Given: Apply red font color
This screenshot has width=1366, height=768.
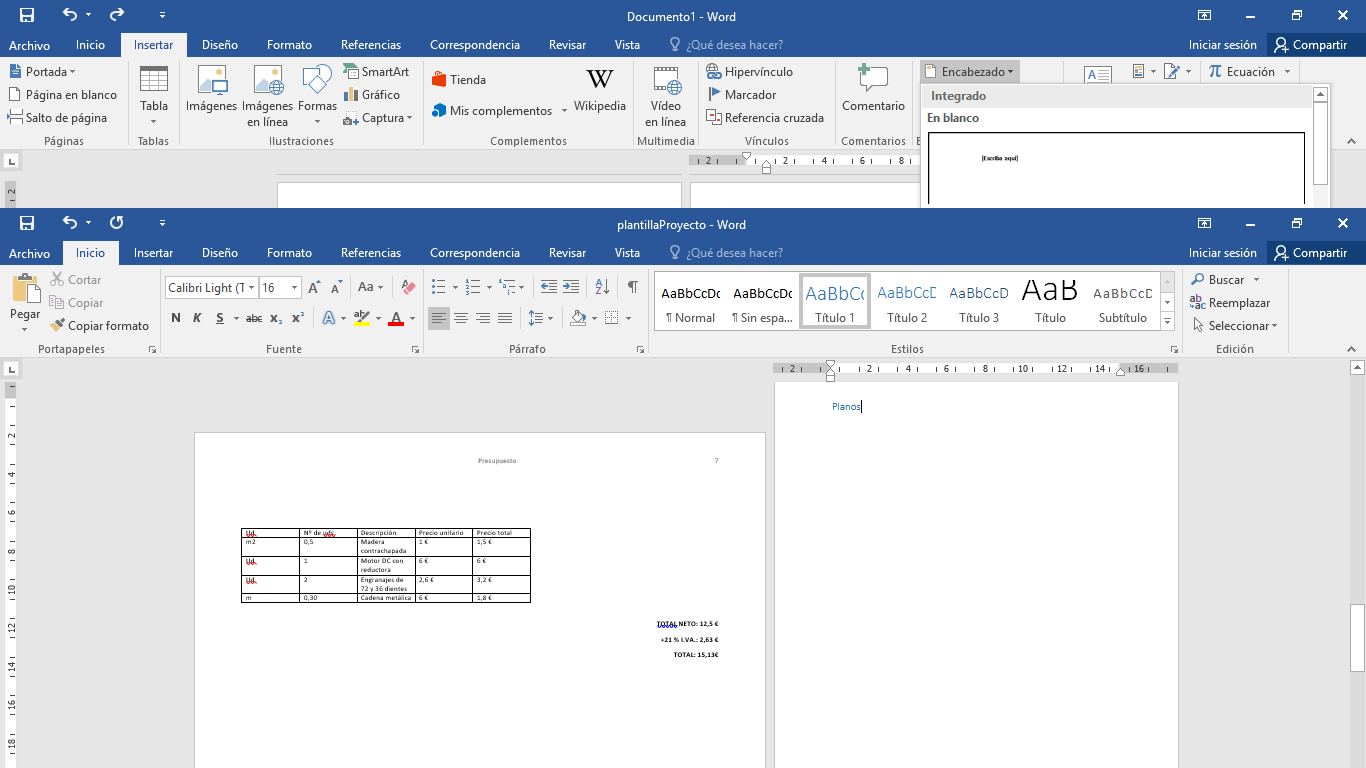Looking at the screenshot, I should (x=396, y=318).
